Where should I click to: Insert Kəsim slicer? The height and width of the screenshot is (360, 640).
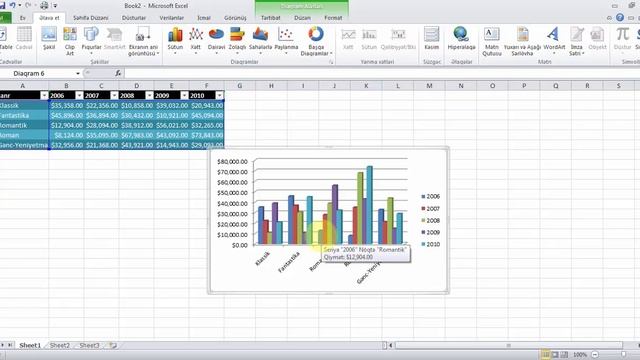tap(431, 39)
